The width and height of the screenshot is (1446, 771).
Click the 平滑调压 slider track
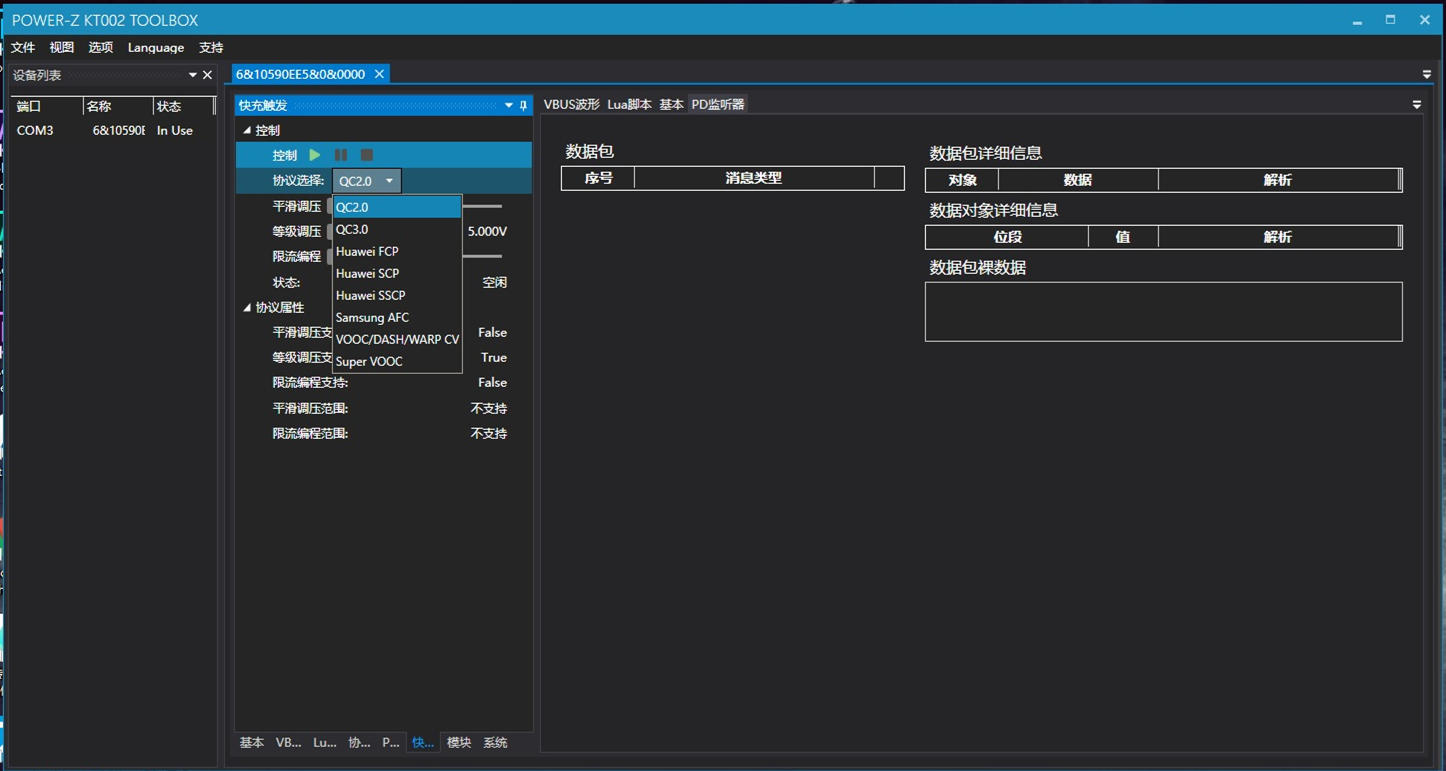tap(483, 206)
